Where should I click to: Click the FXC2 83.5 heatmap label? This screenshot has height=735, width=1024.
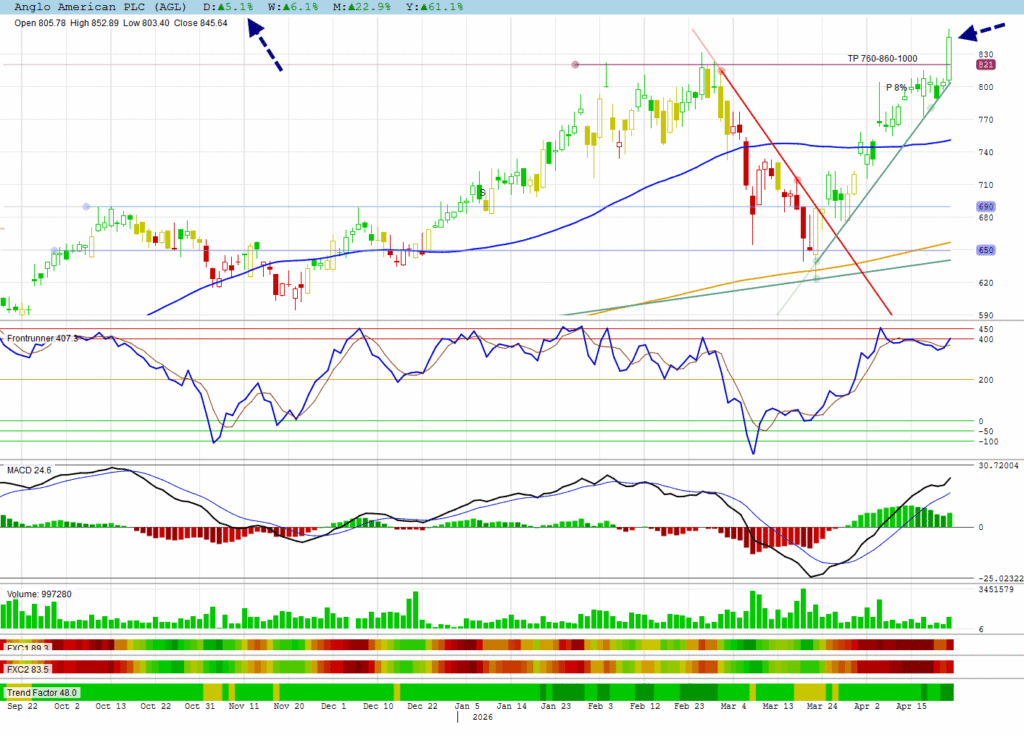click(x=28, y=668)
